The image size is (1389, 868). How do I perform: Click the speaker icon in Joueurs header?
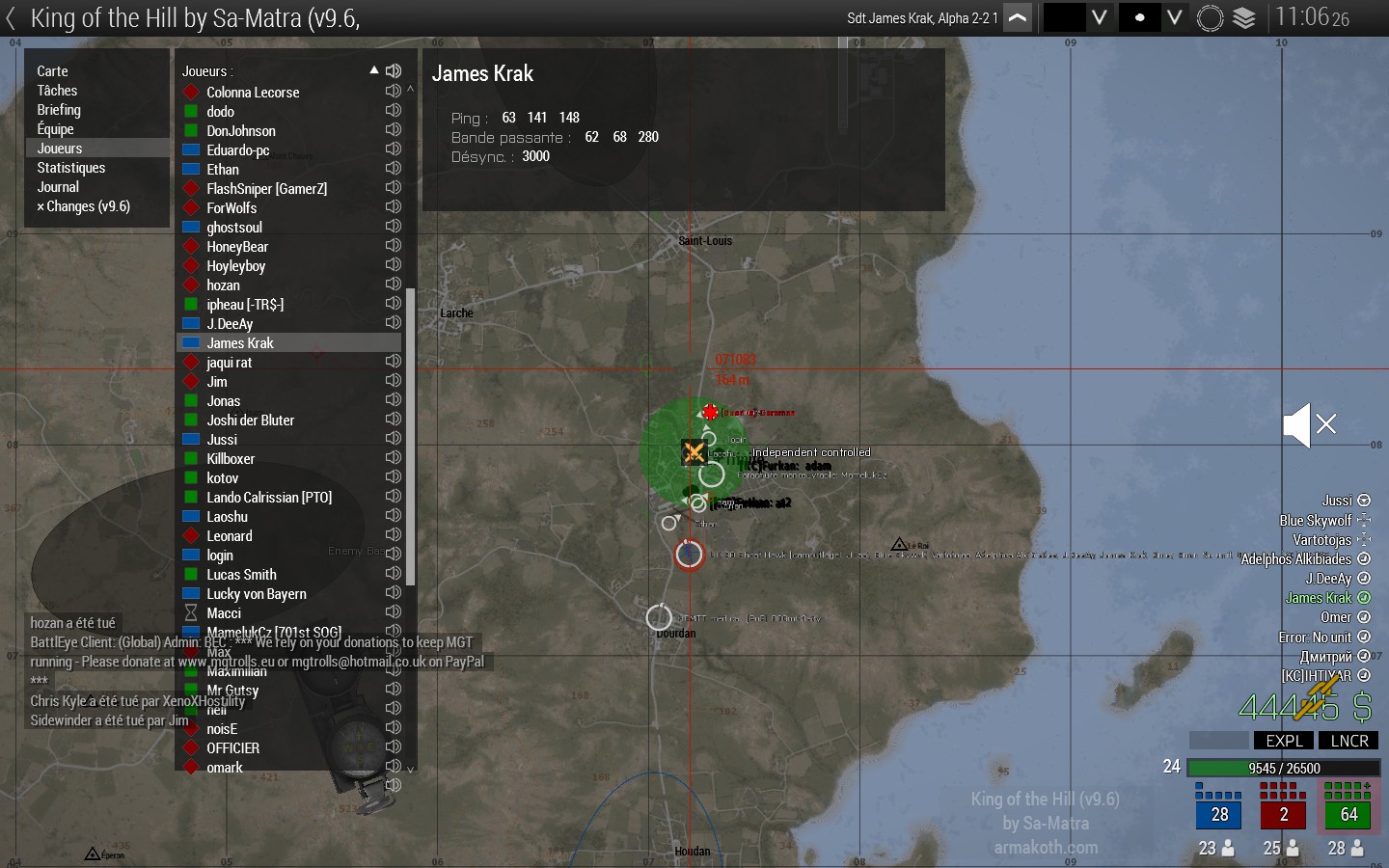[394, 70]
